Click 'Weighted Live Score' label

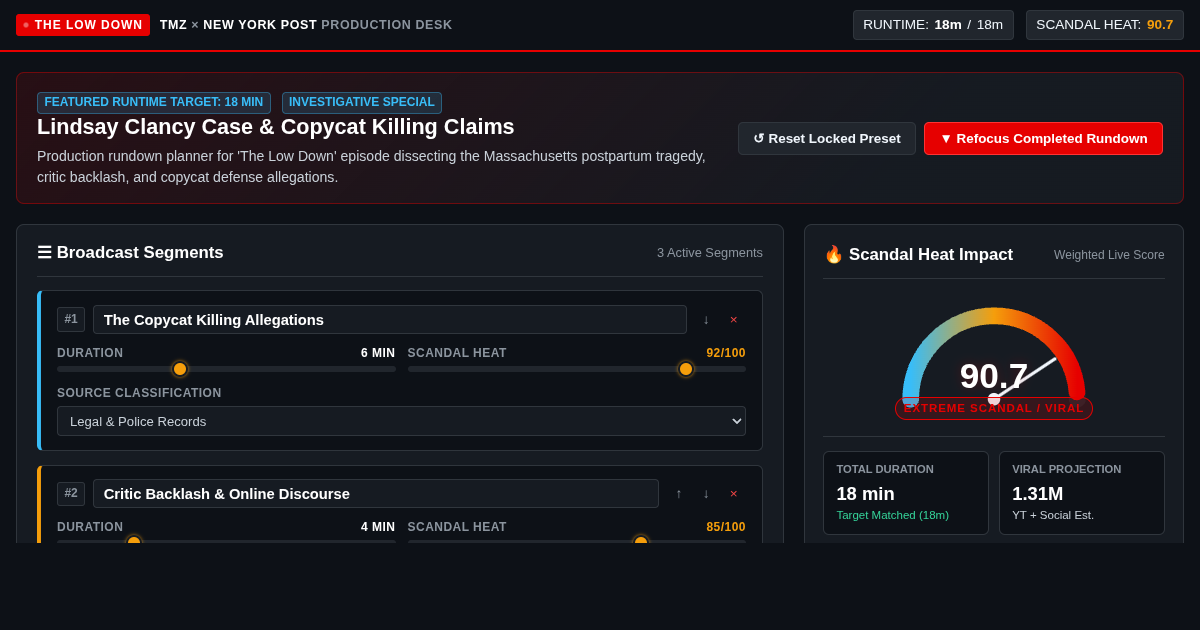[1109, 255]
